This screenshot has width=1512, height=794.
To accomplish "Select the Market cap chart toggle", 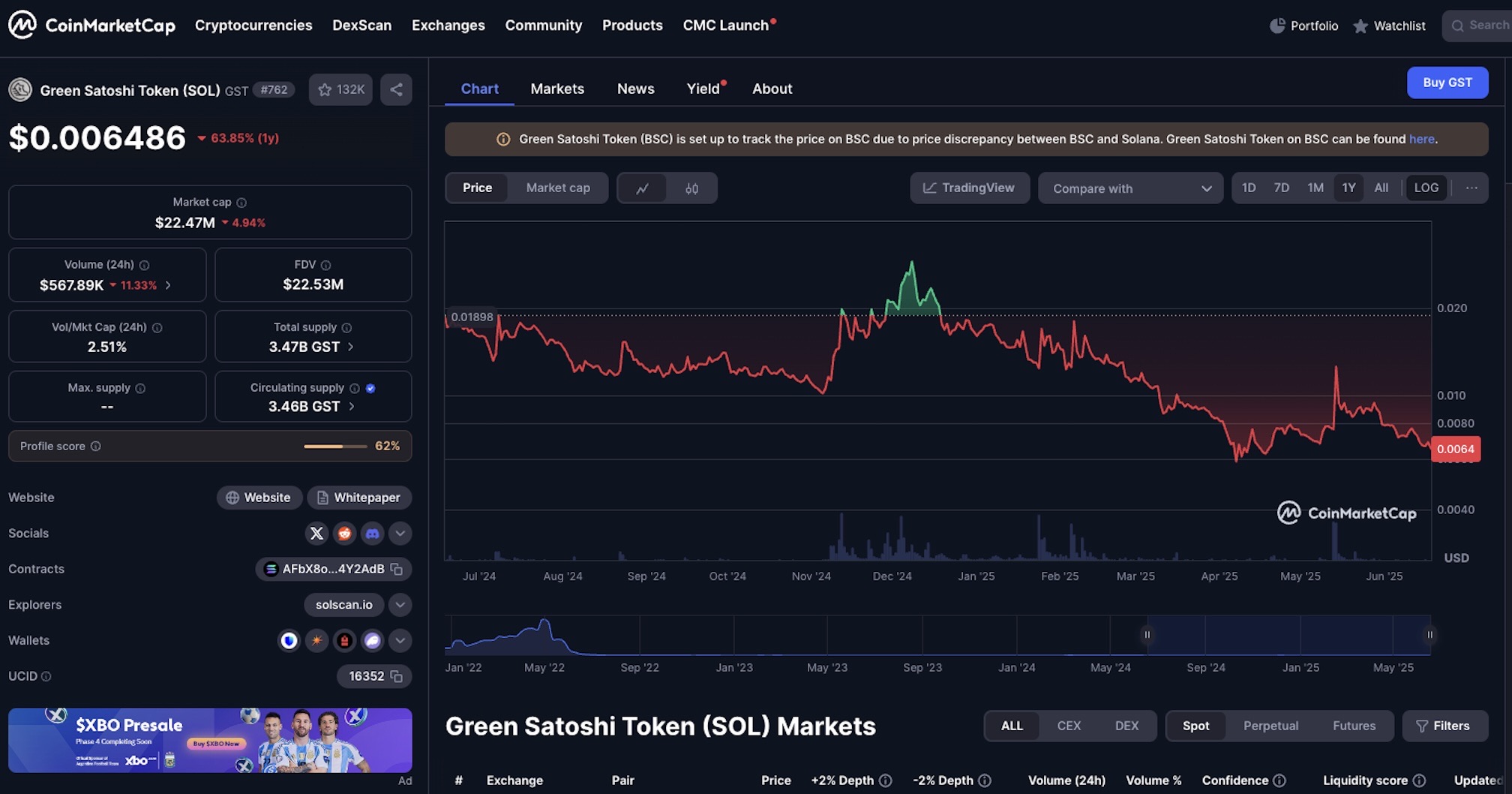I will 558,188.
